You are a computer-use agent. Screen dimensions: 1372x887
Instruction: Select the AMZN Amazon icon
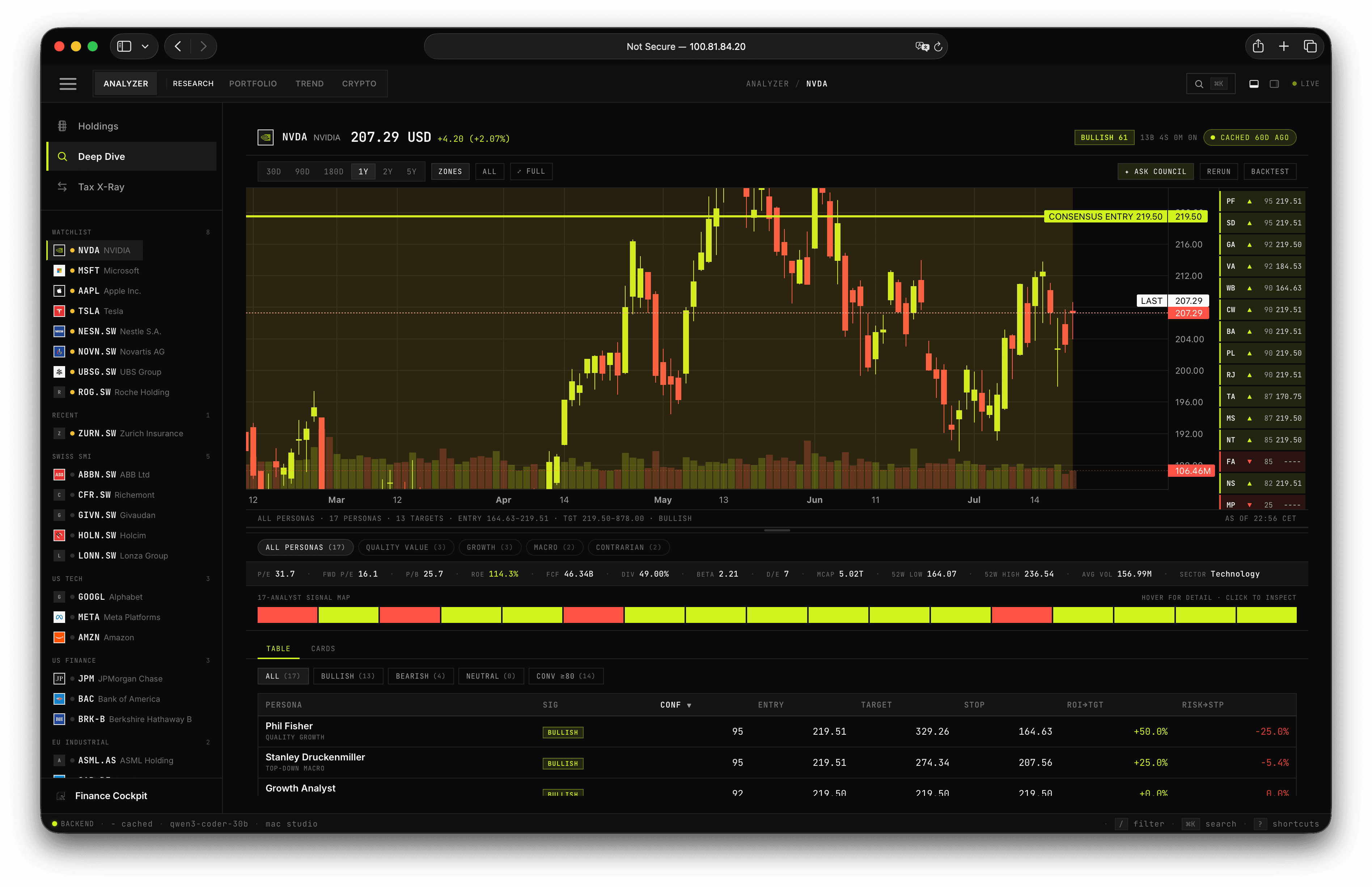pyautogui.click(x=59, y=637)
